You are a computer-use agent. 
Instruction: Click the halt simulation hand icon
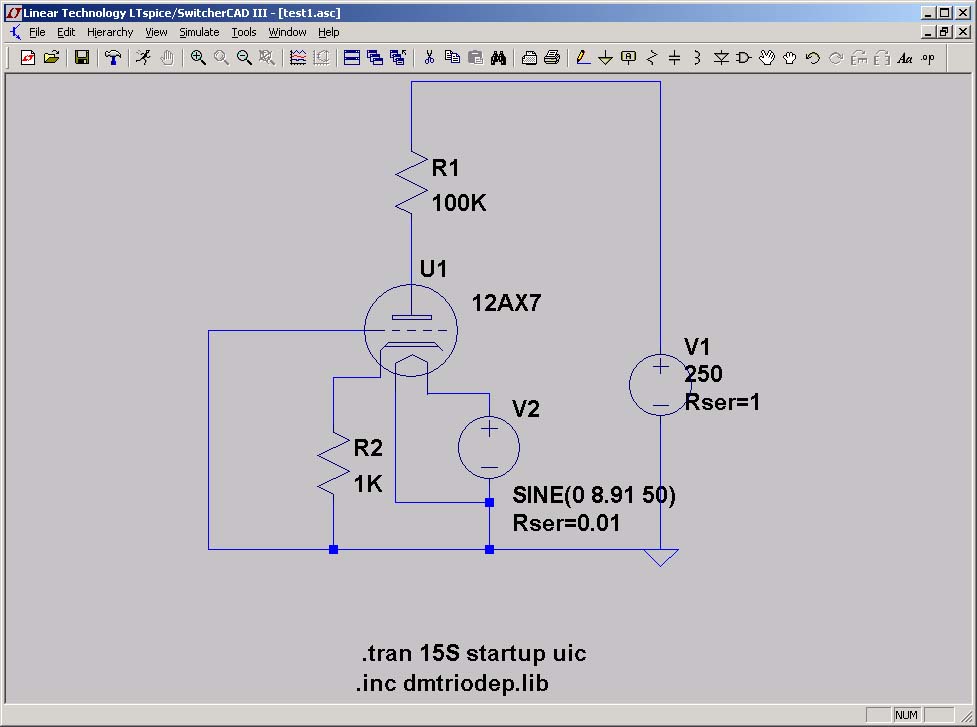pyautogui.click(x=167, y=58)
